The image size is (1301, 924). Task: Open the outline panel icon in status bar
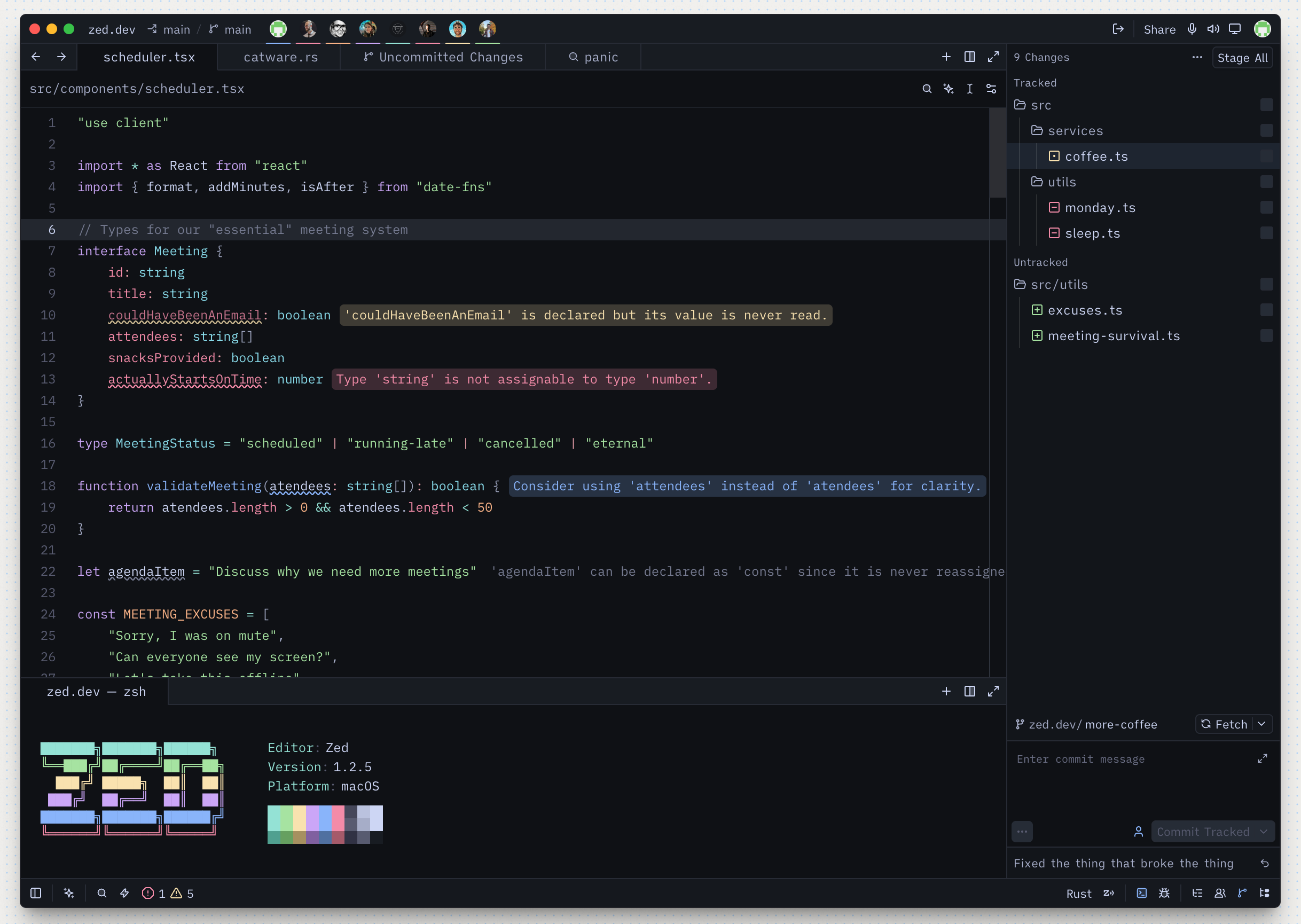pyautogui.click(x=1197, y=893)
